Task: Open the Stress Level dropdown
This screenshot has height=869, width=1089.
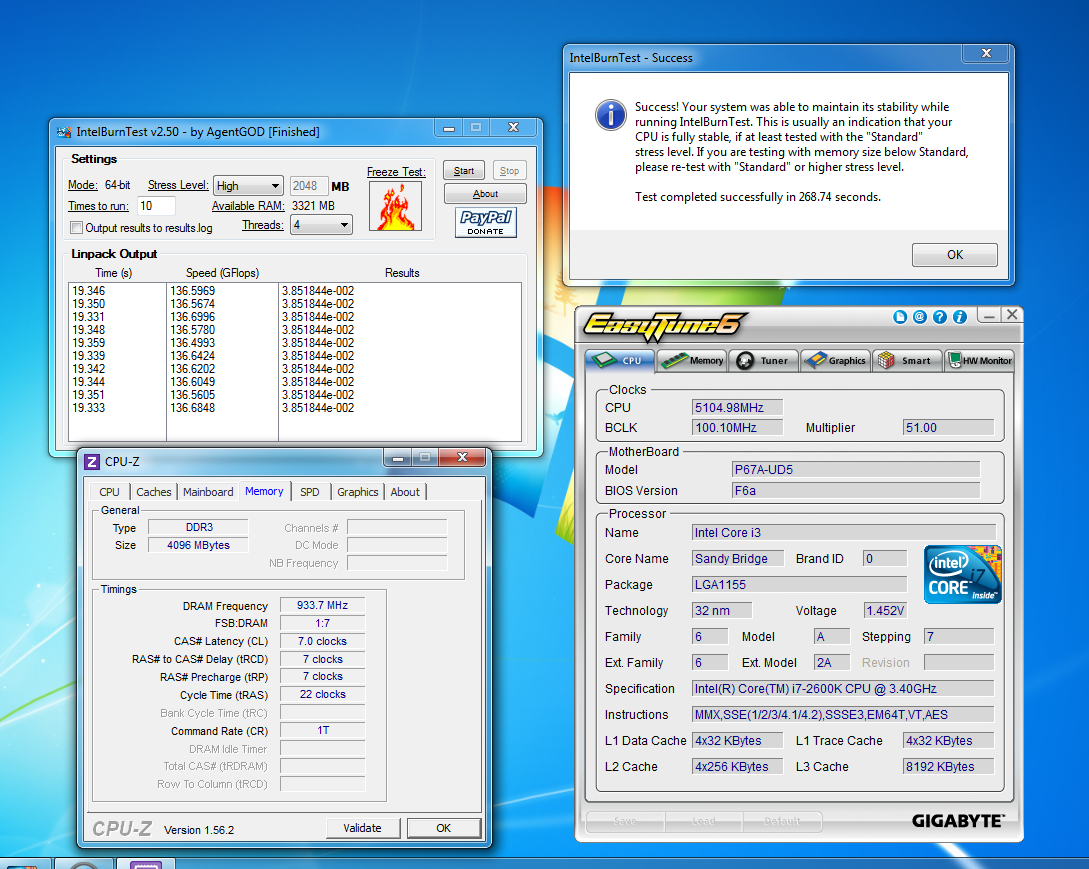Action: click(248, 185)
